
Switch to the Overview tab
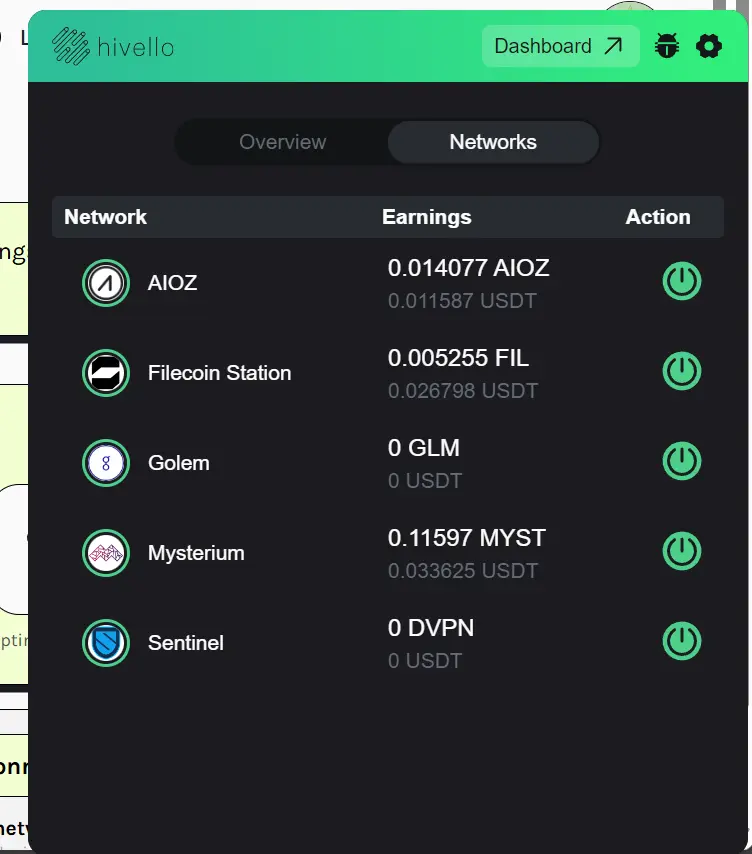point(282,142)
